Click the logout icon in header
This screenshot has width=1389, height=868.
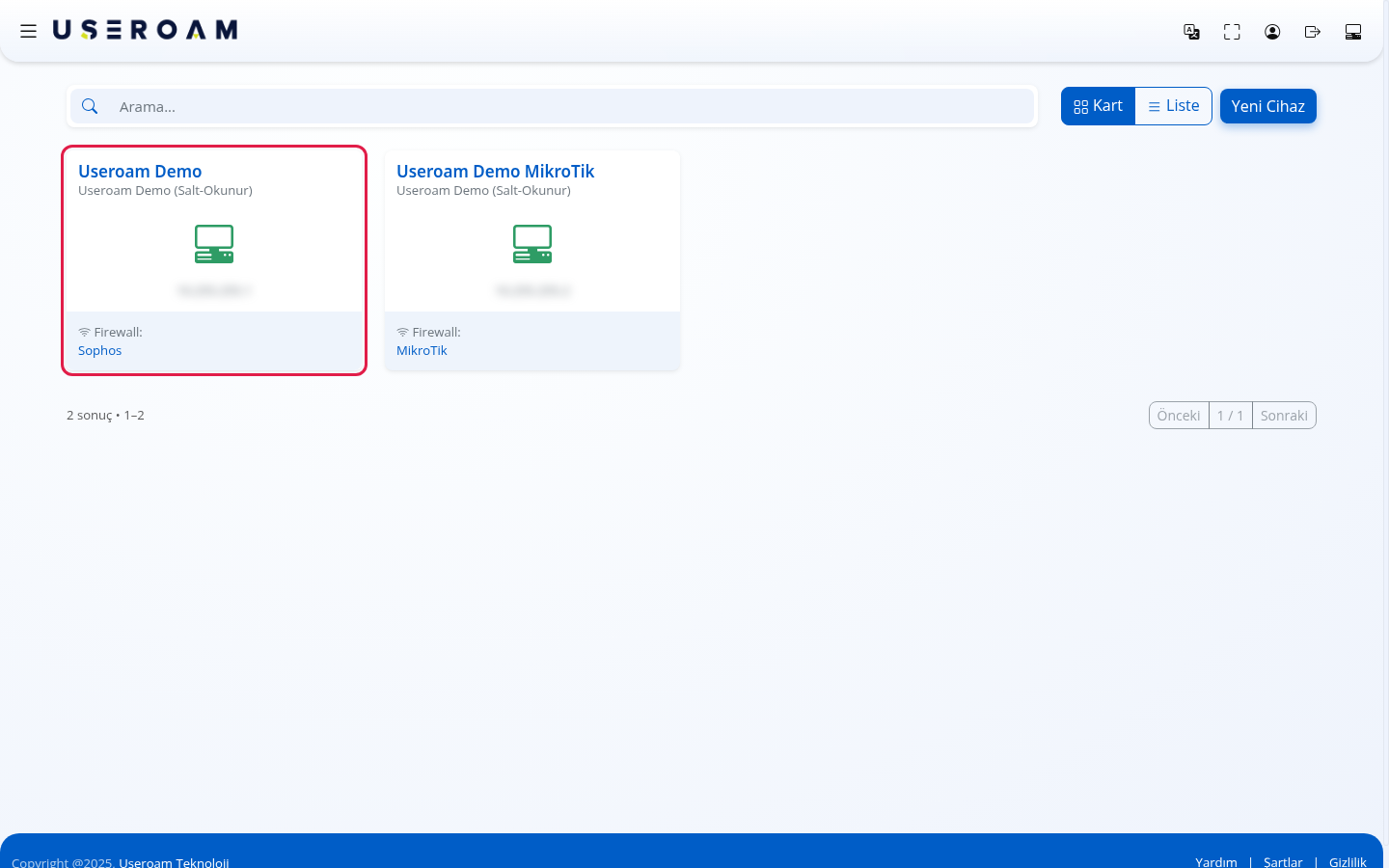(1313, 32)
